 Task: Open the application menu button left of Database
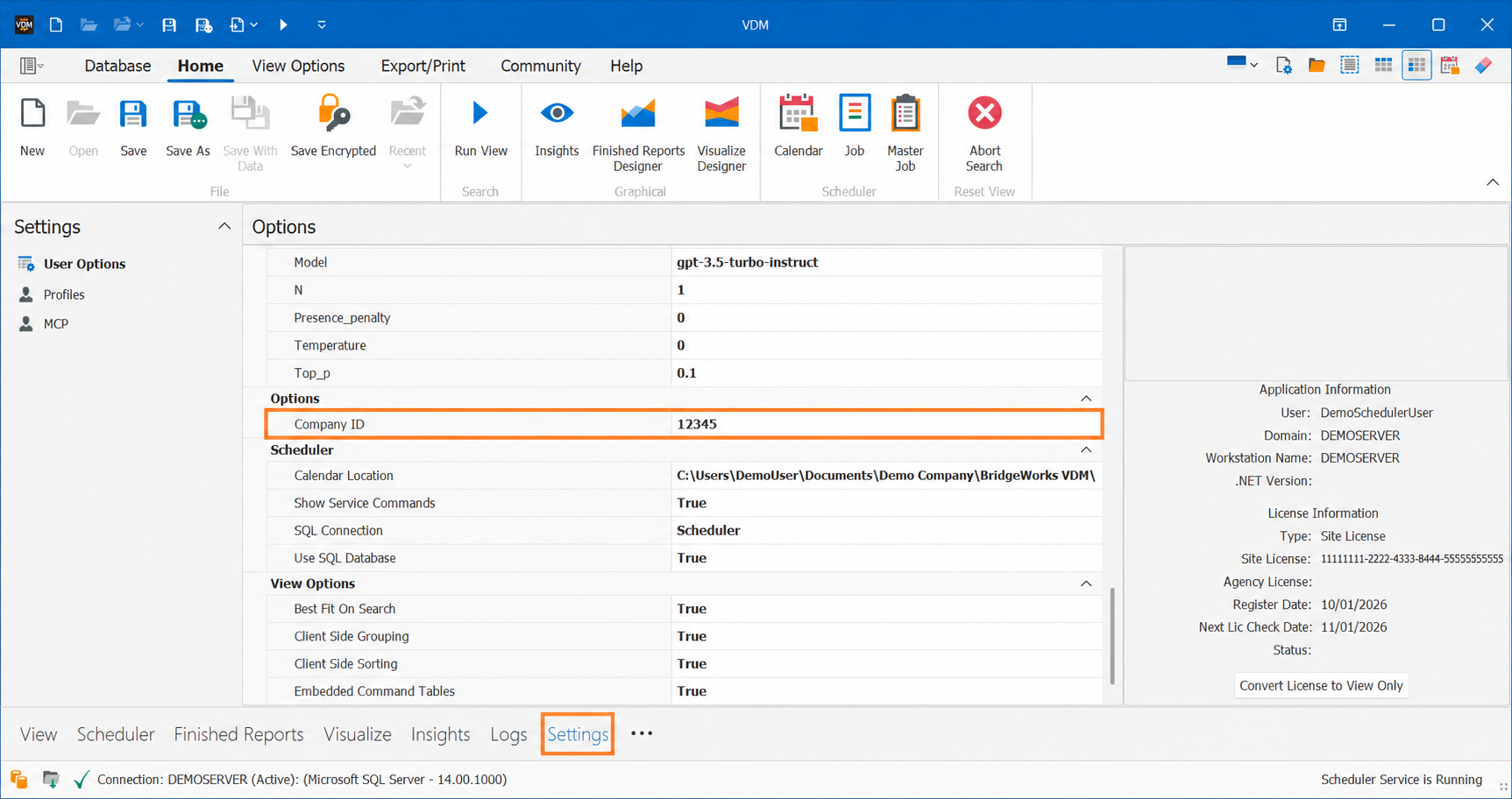[x=32, y=66]
